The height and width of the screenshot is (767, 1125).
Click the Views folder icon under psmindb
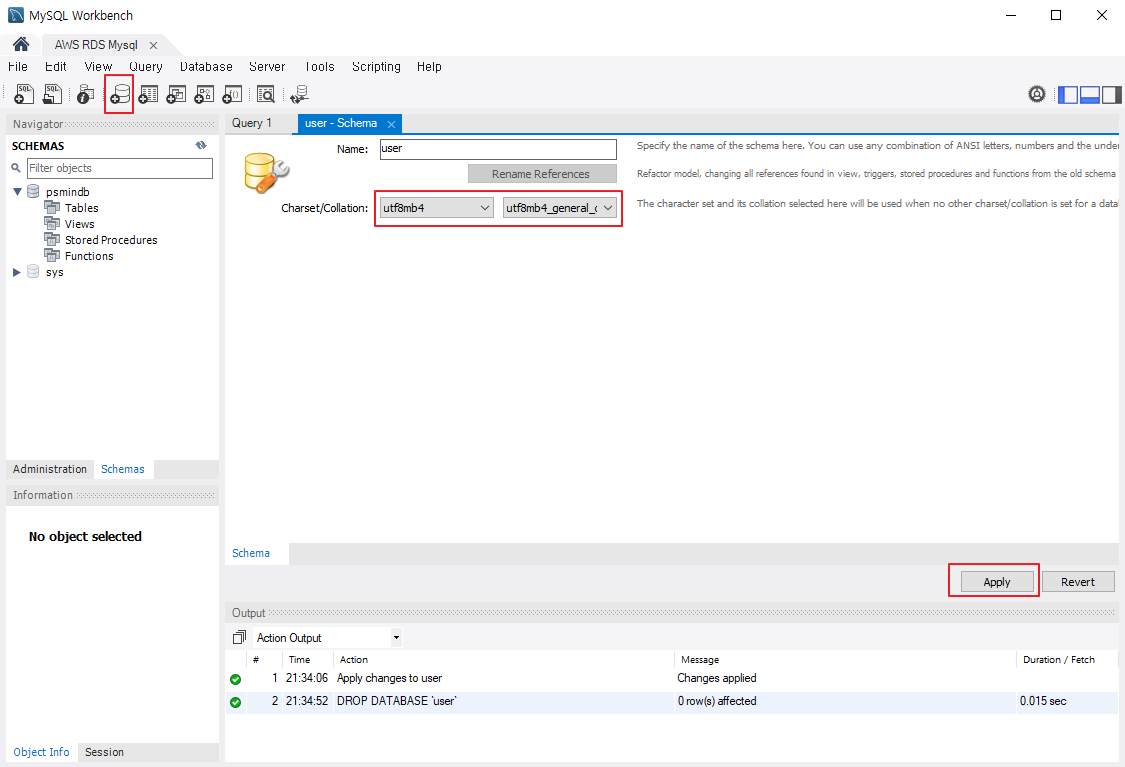coord(52,223)
